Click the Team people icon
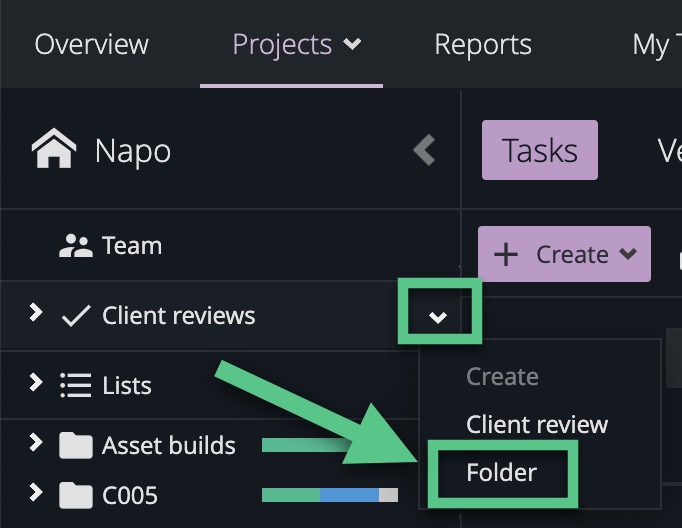 (76, 246)
